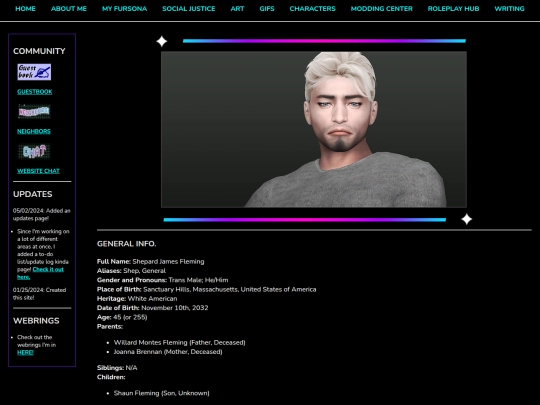Open MY FURSONA in navigation
The width and height of the screenshot is (540, 405).
tap(124, 9)
